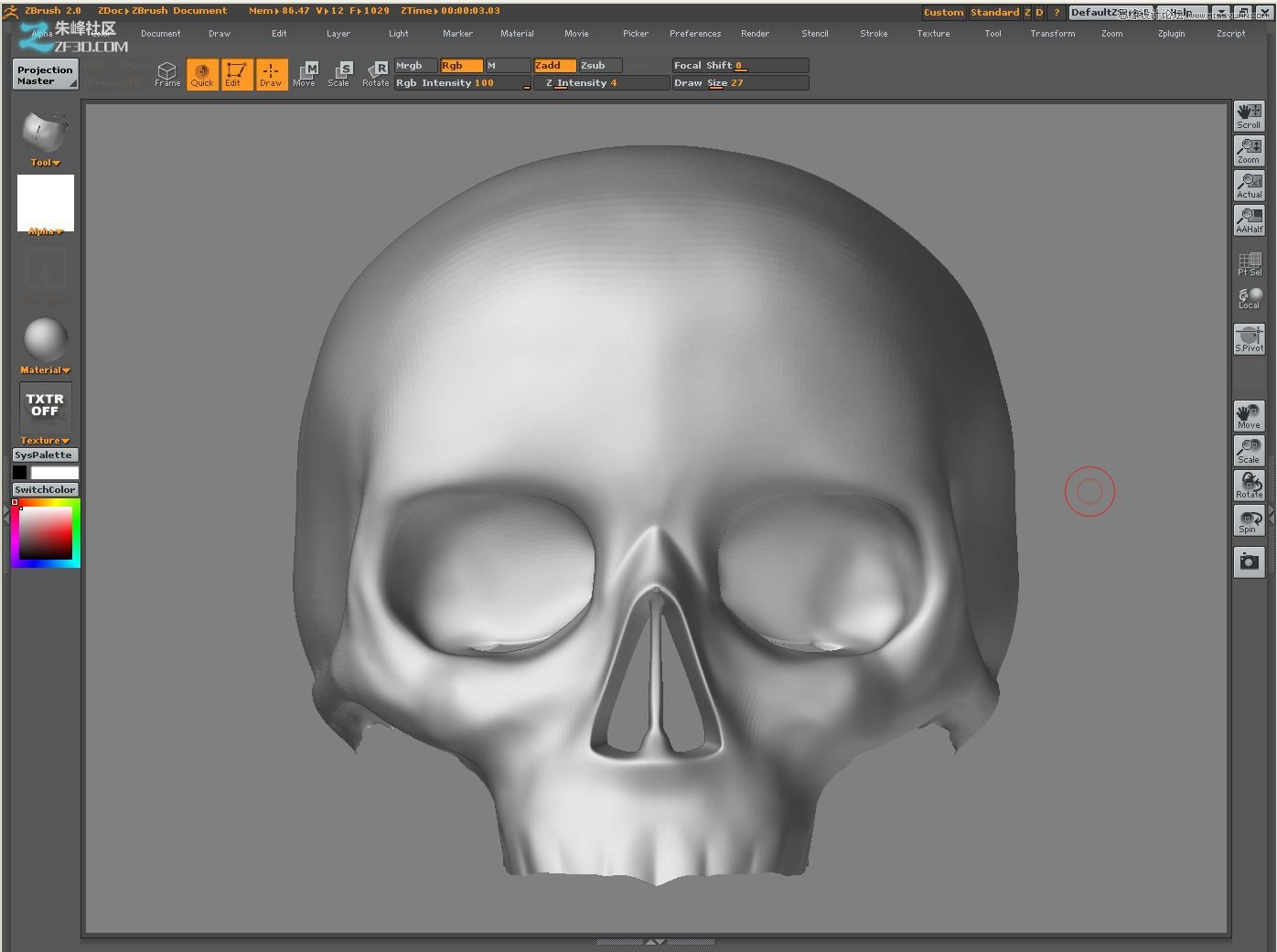Enable Zsub sculpting mode
Screen dimensions: 1277x952
(596, 65)
